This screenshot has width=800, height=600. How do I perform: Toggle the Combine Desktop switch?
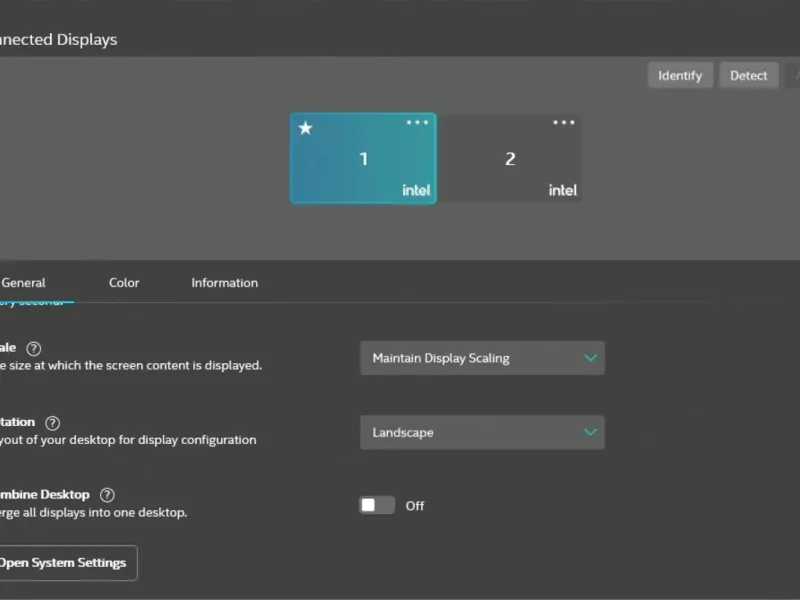[x=377, y=505]
